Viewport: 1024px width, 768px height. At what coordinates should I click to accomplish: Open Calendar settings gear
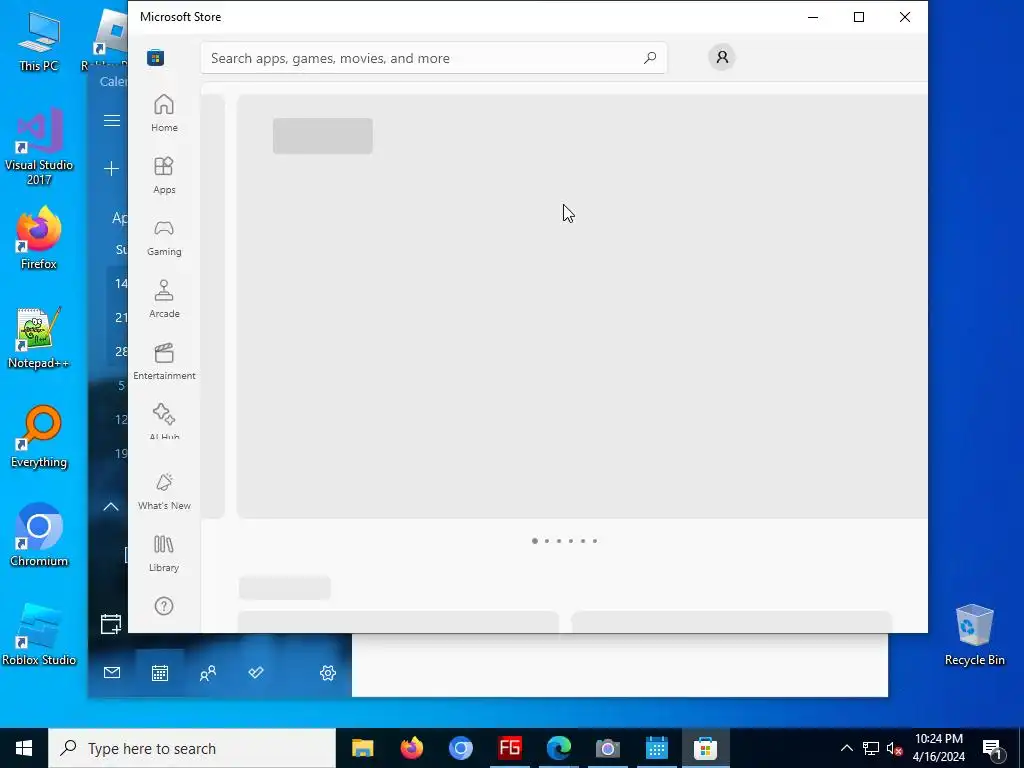[328, 673]
